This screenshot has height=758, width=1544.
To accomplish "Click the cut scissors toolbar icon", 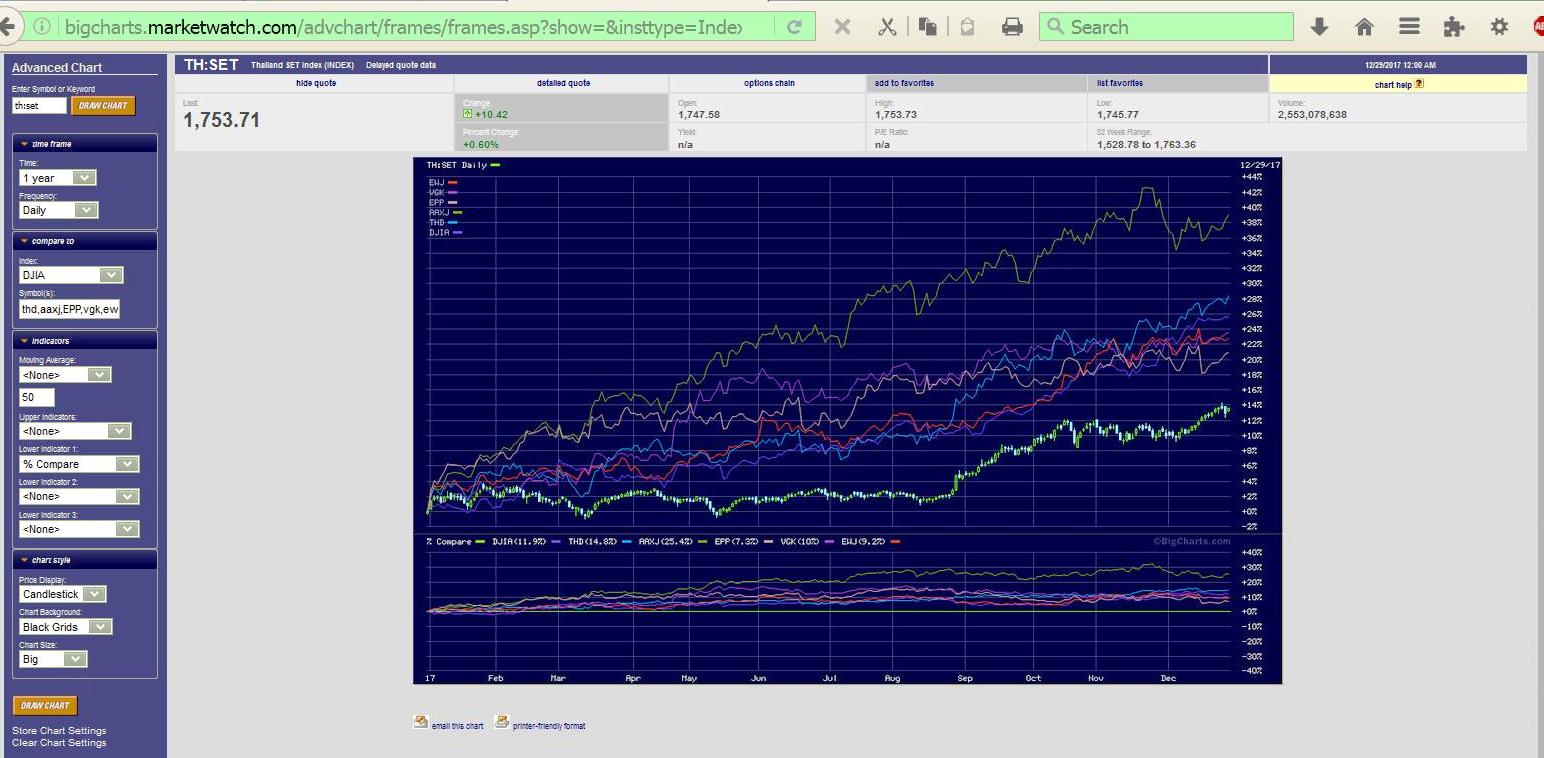I will click(x=886, y=27).
